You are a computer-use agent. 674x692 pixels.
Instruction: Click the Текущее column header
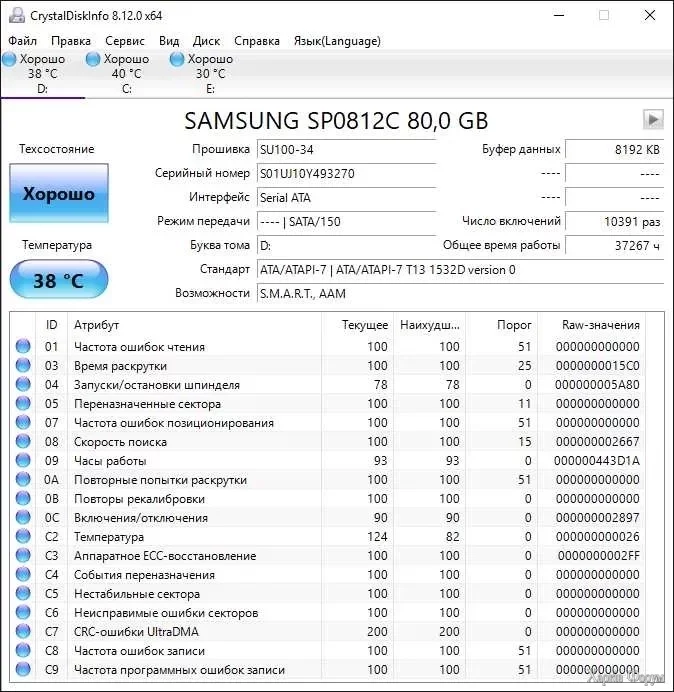(x=358, y=325)
